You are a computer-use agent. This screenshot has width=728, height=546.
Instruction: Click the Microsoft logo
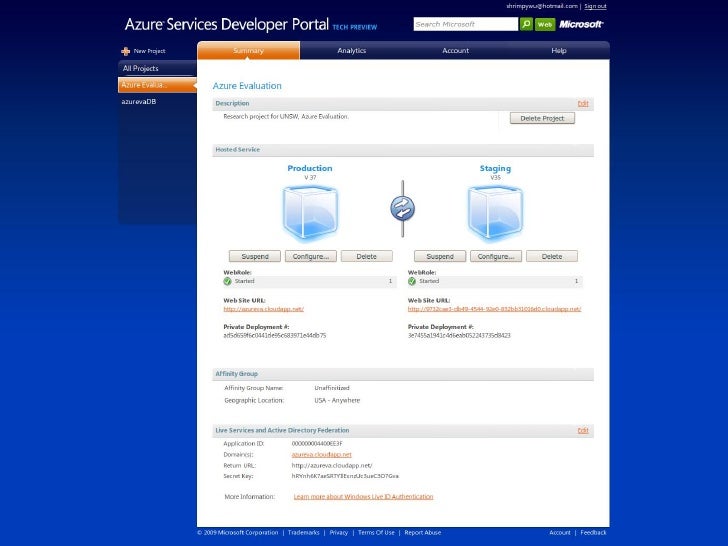point(581,24)
